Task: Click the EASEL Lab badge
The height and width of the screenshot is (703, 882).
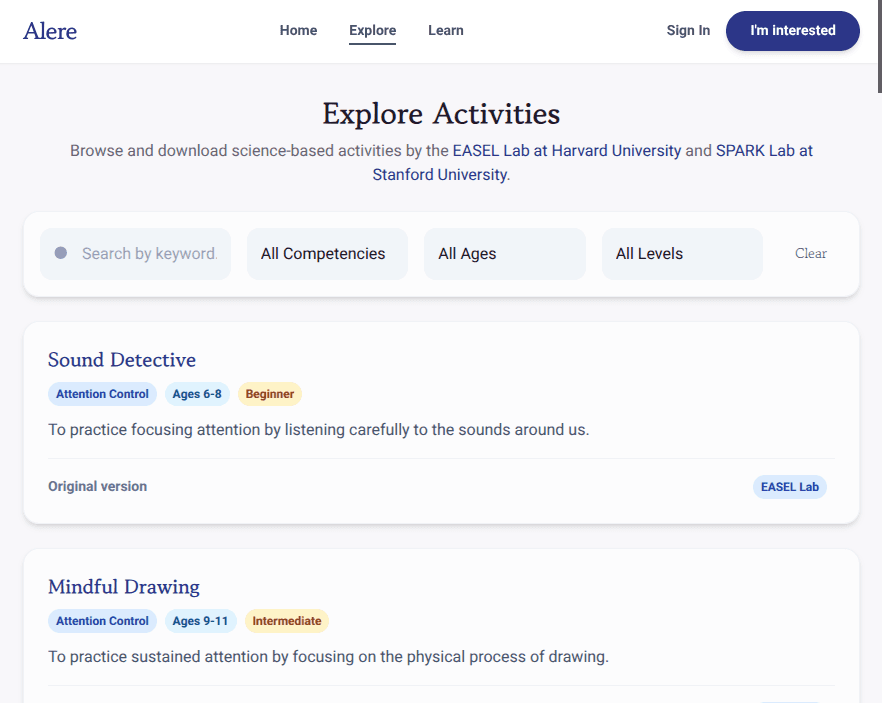Action: point(790,487)
